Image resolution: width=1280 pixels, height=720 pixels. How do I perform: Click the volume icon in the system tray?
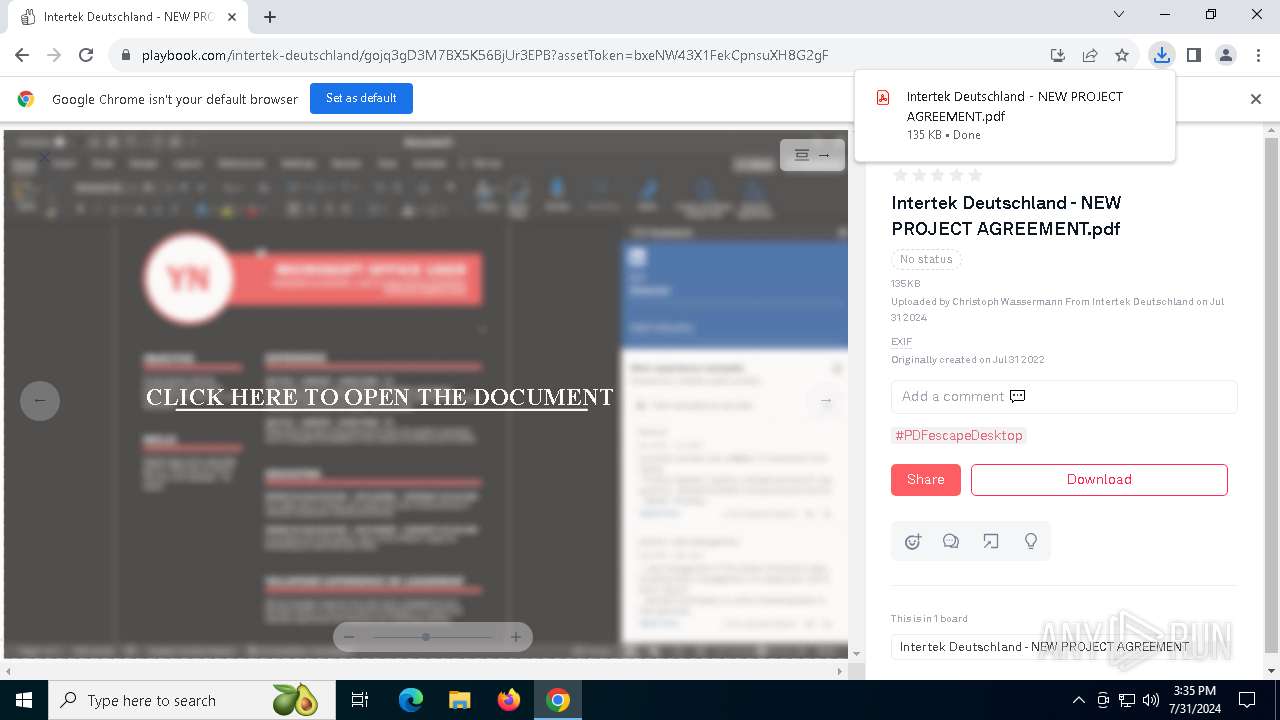coord(1150,700)
